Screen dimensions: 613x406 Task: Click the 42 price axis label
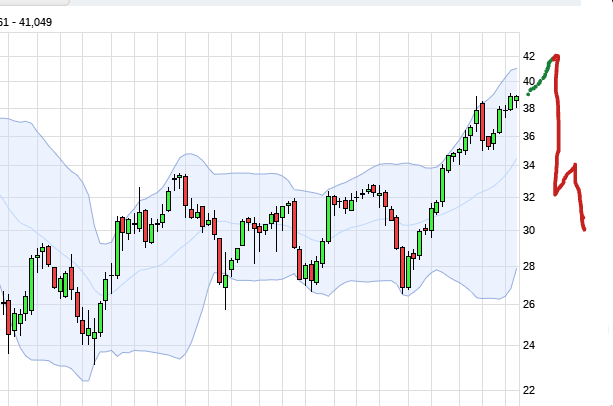pos(528,57)
